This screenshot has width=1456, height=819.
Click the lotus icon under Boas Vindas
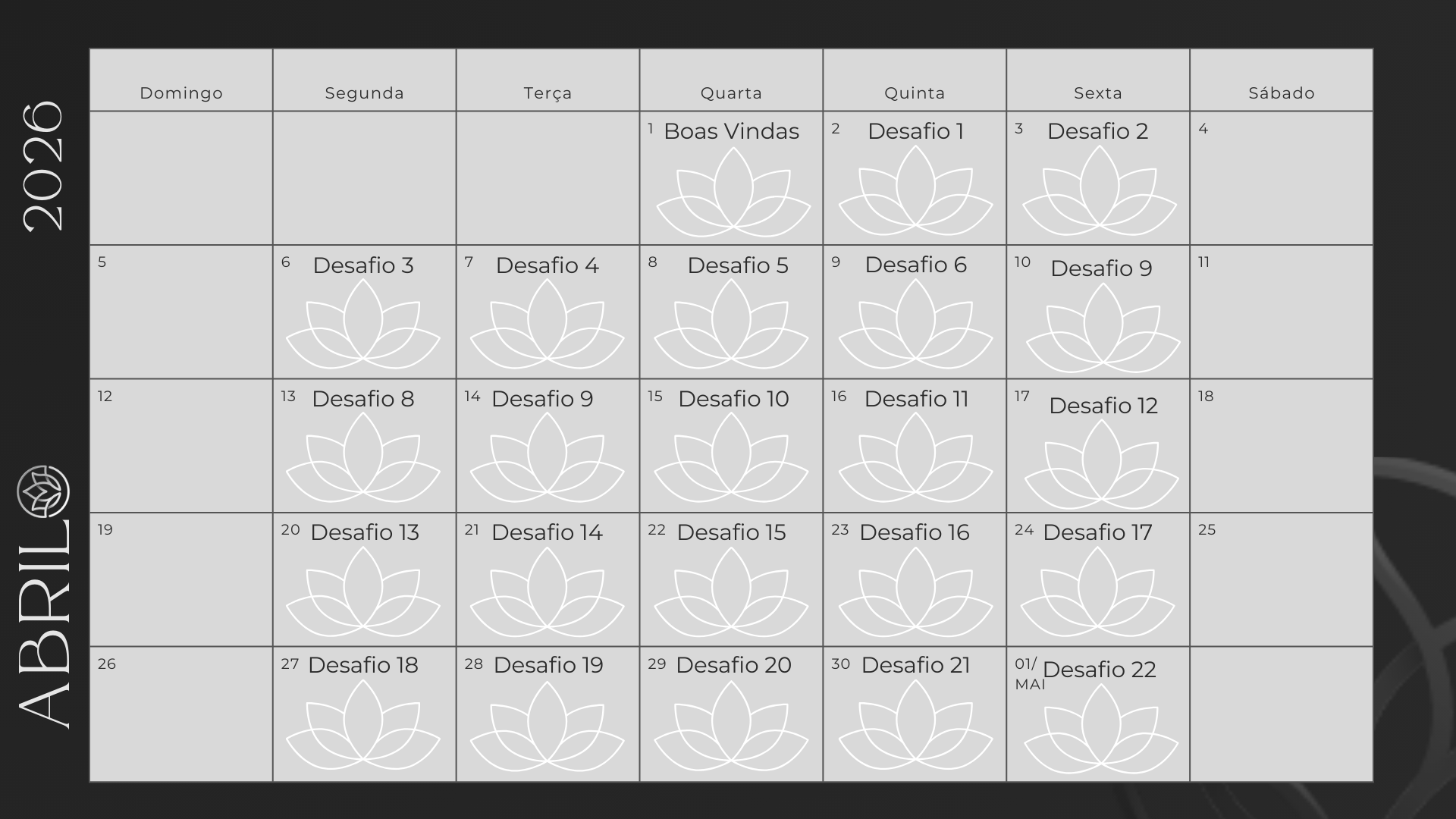(x=733, y=192)
